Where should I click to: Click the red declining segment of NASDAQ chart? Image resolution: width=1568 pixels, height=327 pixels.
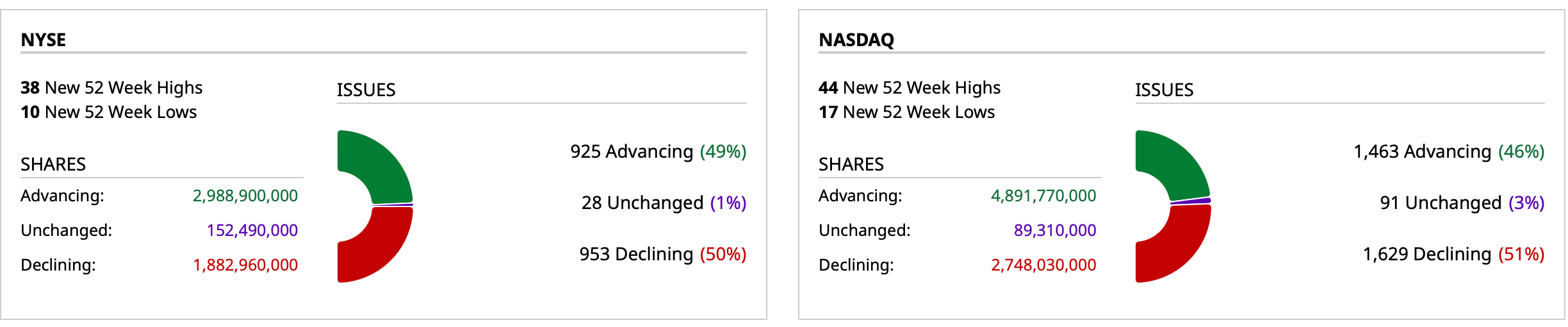[x=1180, y=247]
